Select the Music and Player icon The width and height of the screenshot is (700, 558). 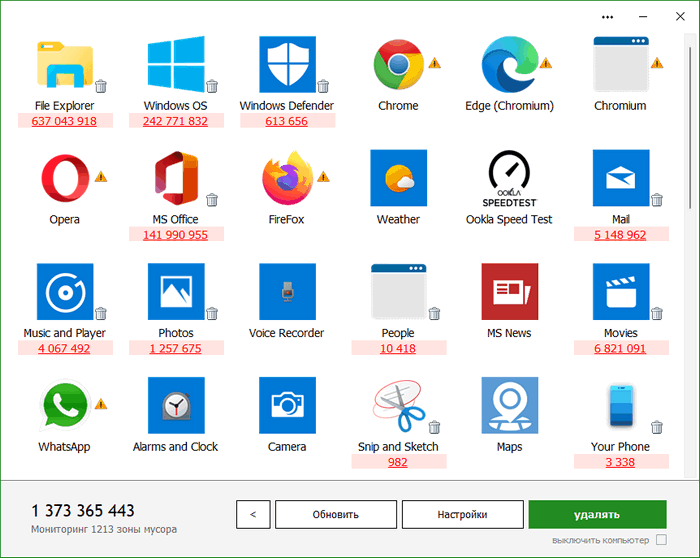pyautogui.click(x=65, y=291)
